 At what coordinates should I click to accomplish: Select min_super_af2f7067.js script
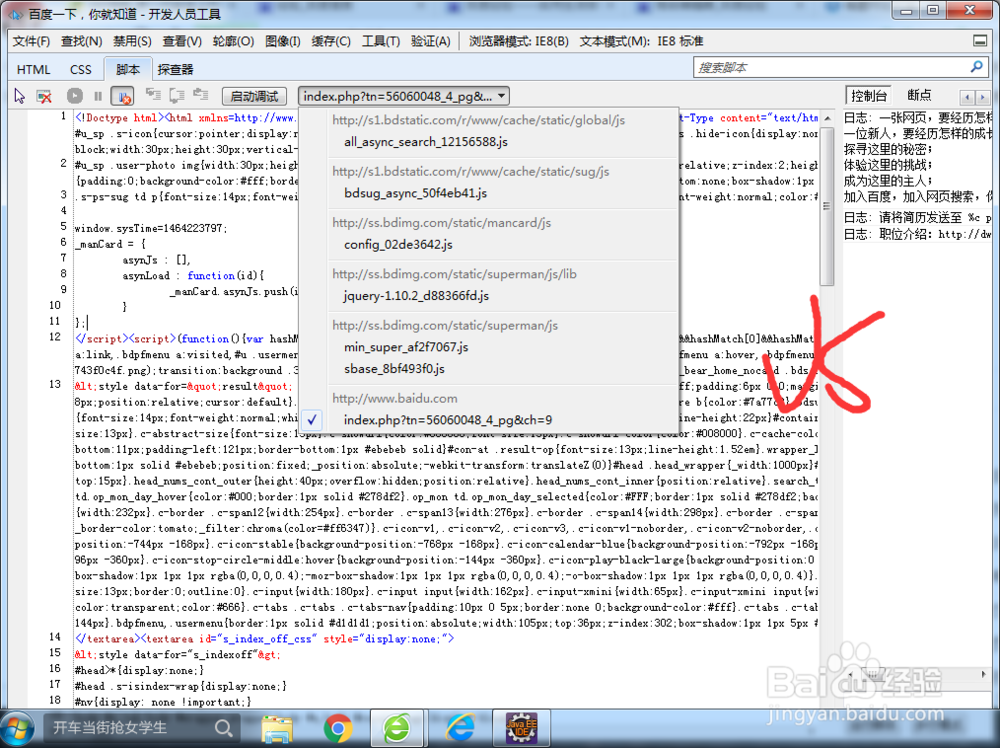click(406, 347)
